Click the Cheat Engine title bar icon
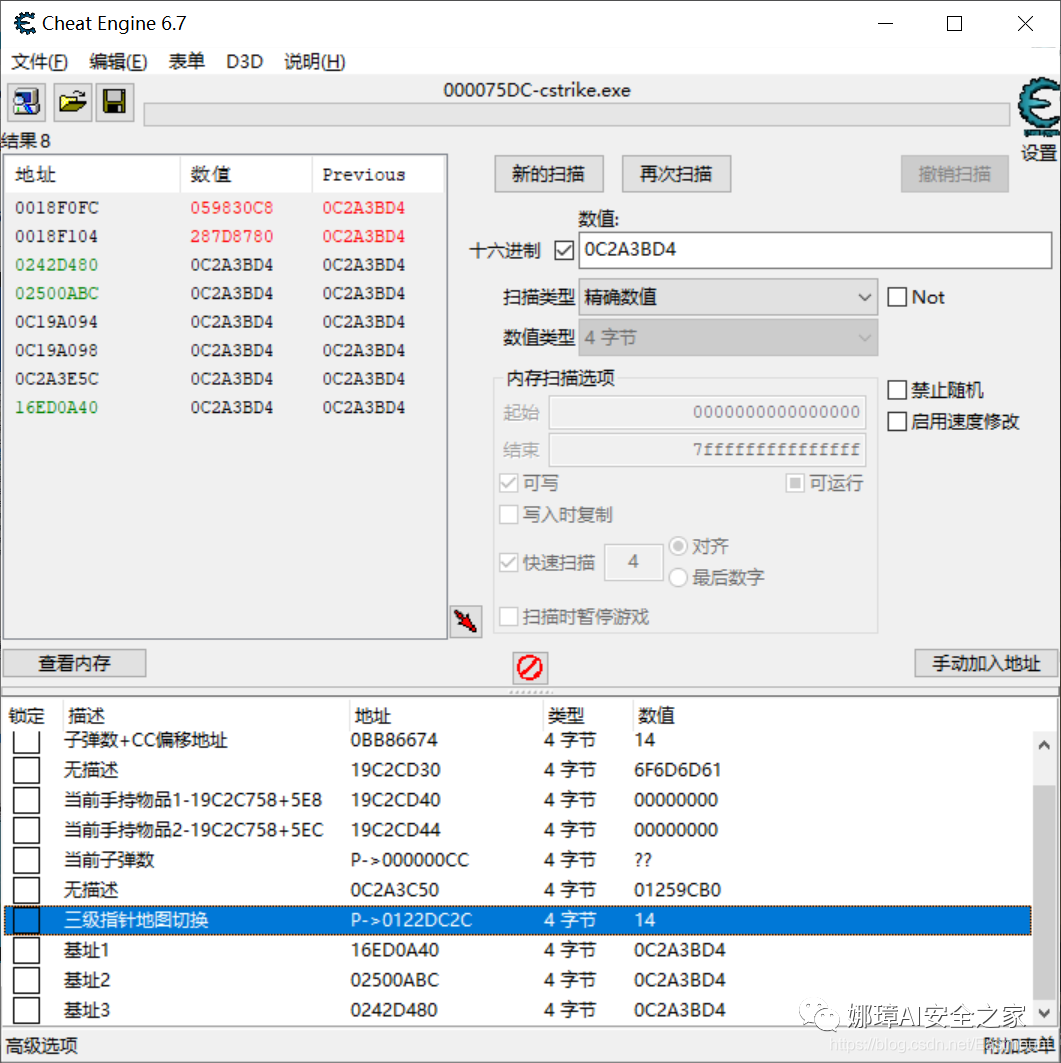 [x=25, y=24]
